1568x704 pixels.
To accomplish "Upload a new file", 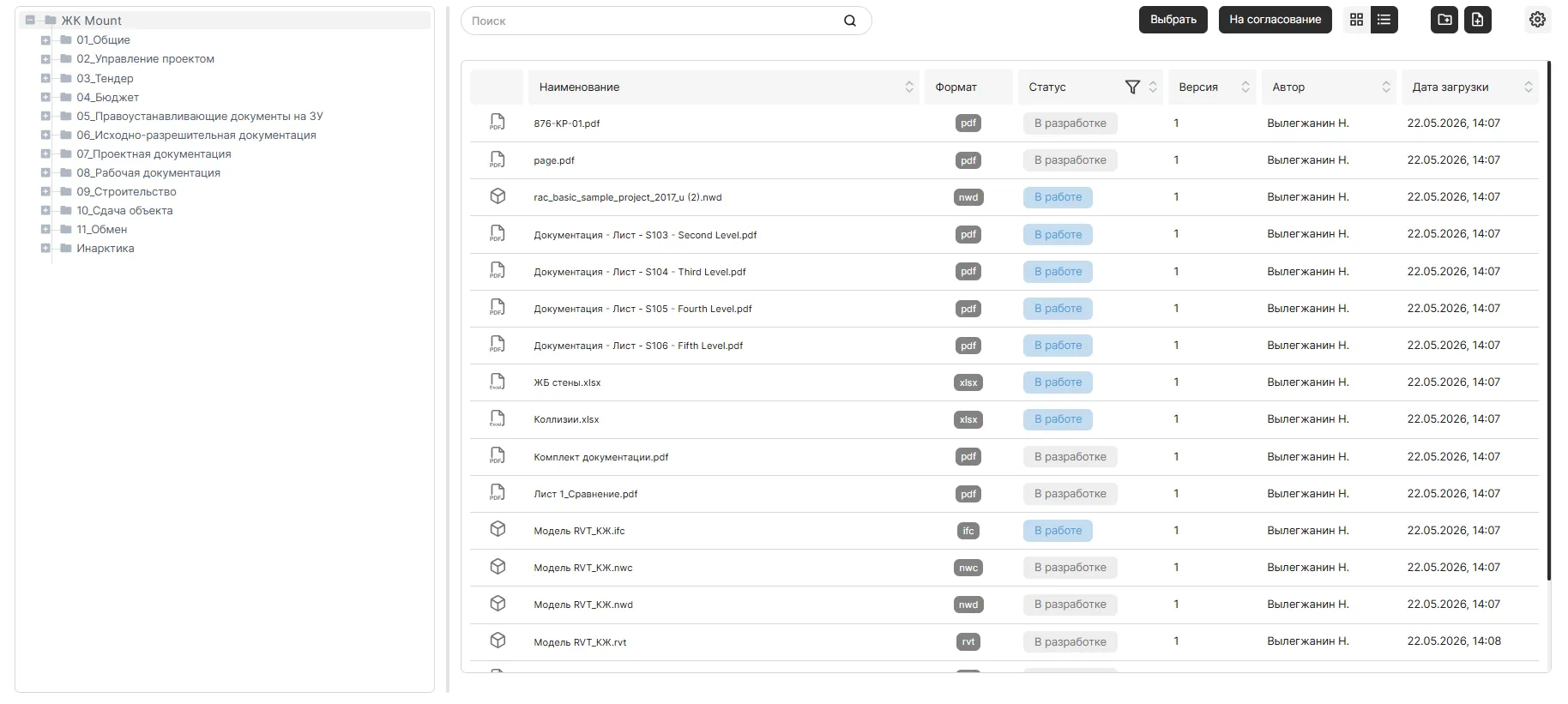I will coord(1477,20).
